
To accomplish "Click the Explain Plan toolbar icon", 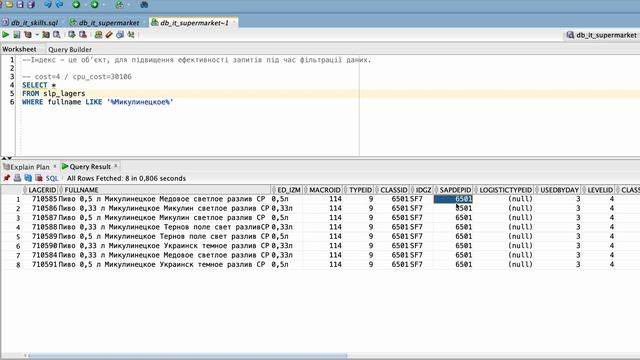I will 28,35.
